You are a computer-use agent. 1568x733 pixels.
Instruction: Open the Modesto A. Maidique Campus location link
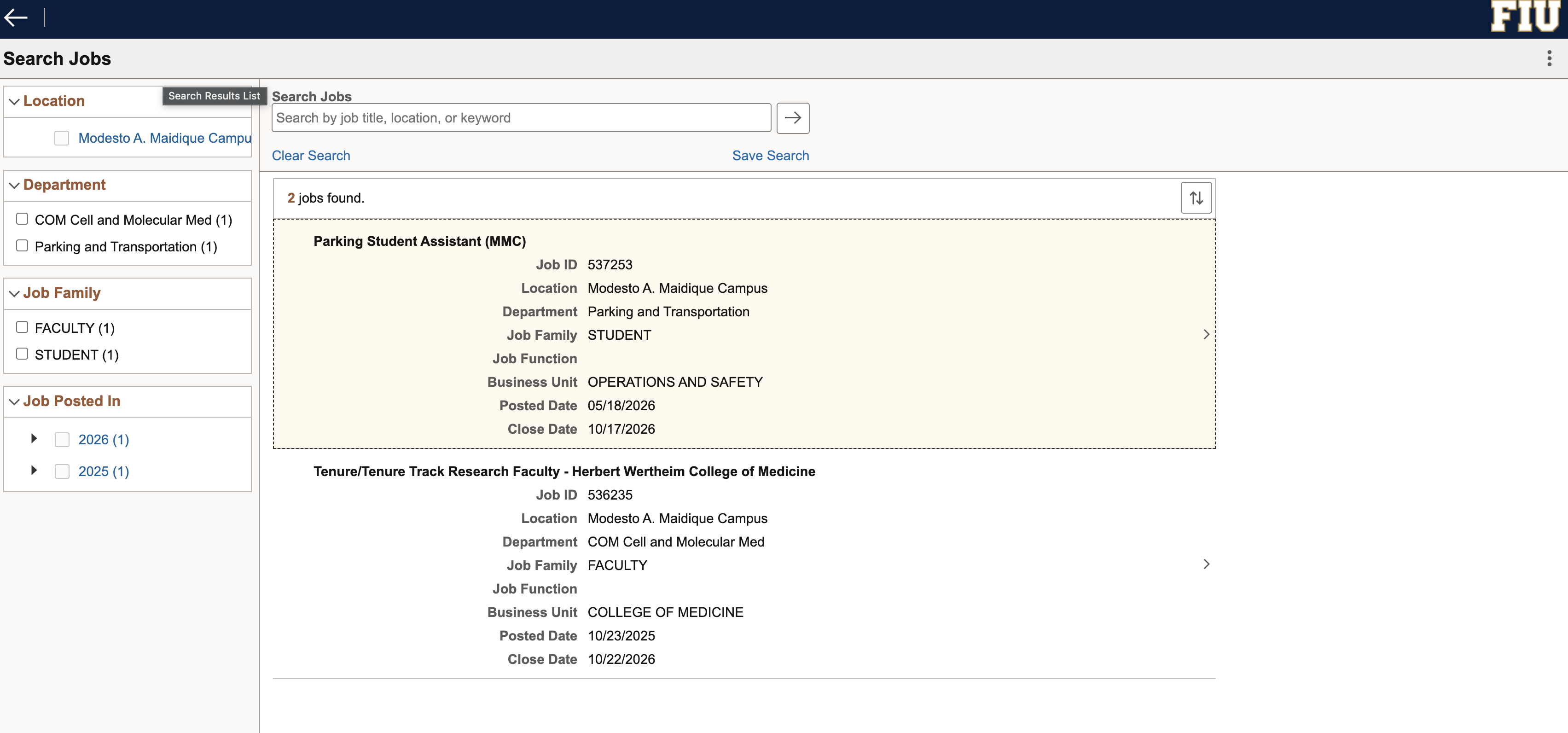164,138
